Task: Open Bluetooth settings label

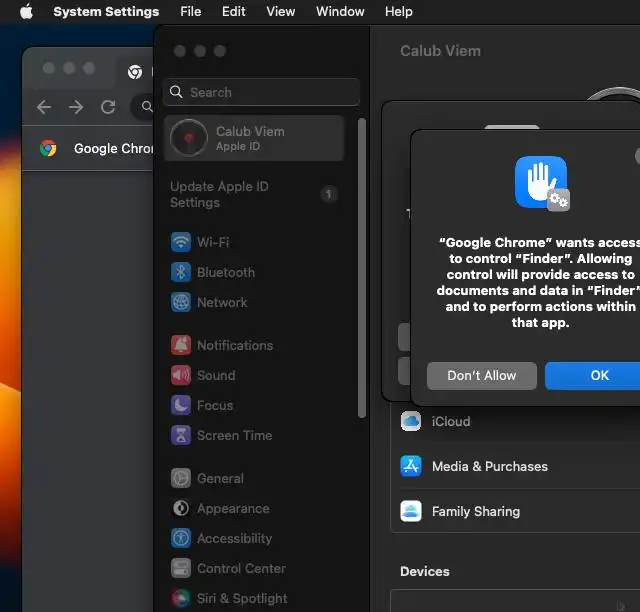Action: pyautogui.click(x=226, y=272)
